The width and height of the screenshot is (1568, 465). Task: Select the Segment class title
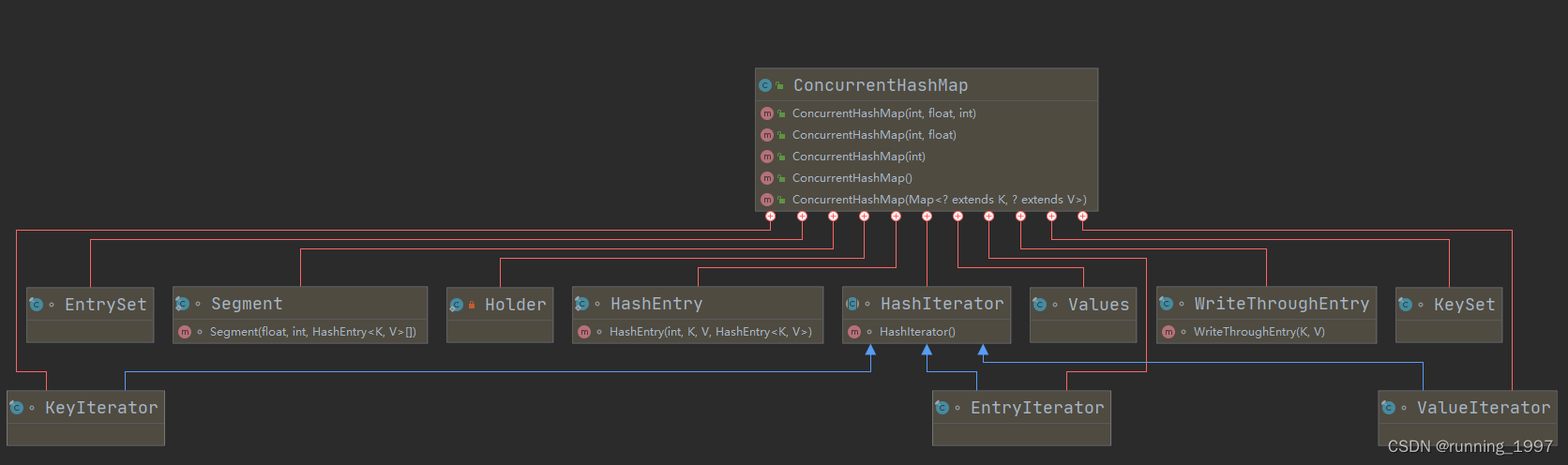[247, 304]
